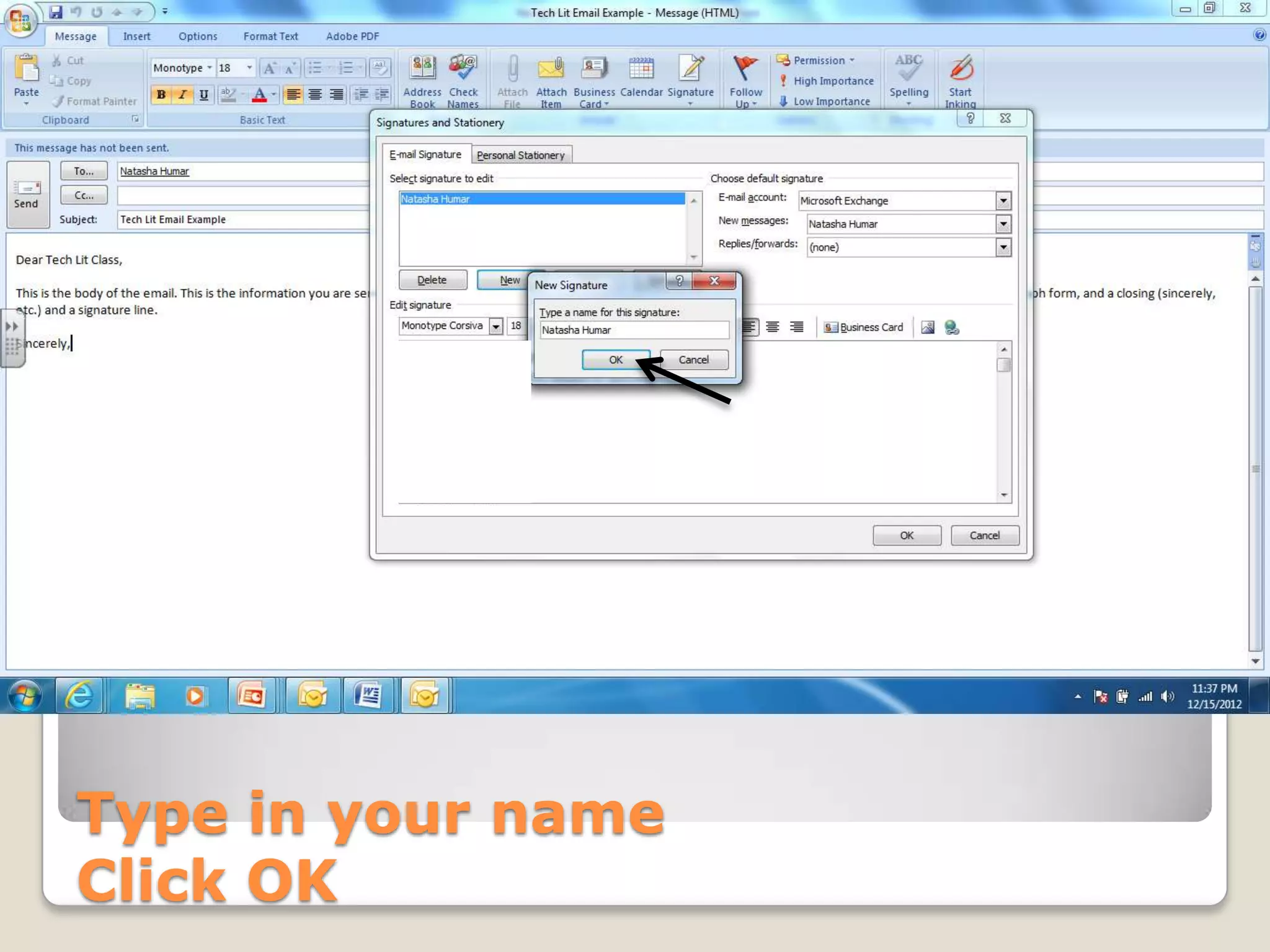Viewport: 1270px width, 952px height.
Task: Open the Address Book
Action: [x=422, y=81]
